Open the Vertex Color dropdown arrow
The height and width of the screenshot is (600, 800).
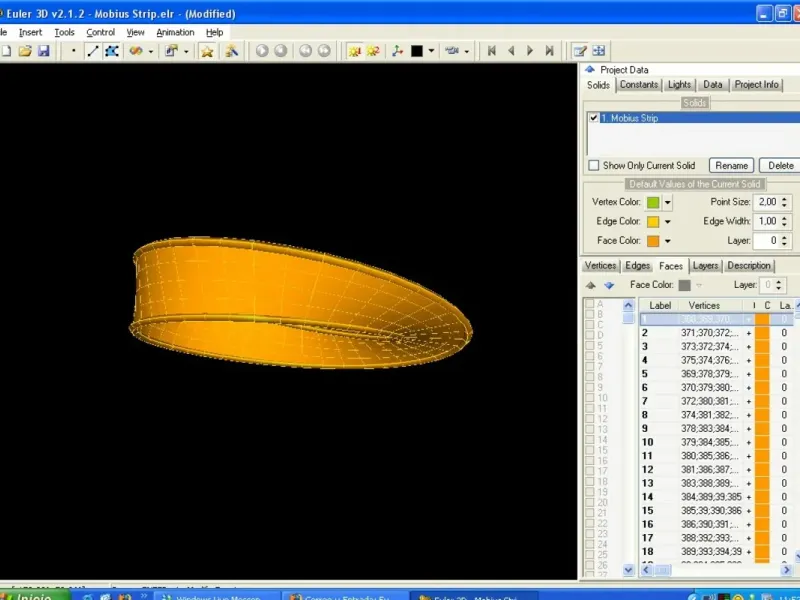coord(667,202)
